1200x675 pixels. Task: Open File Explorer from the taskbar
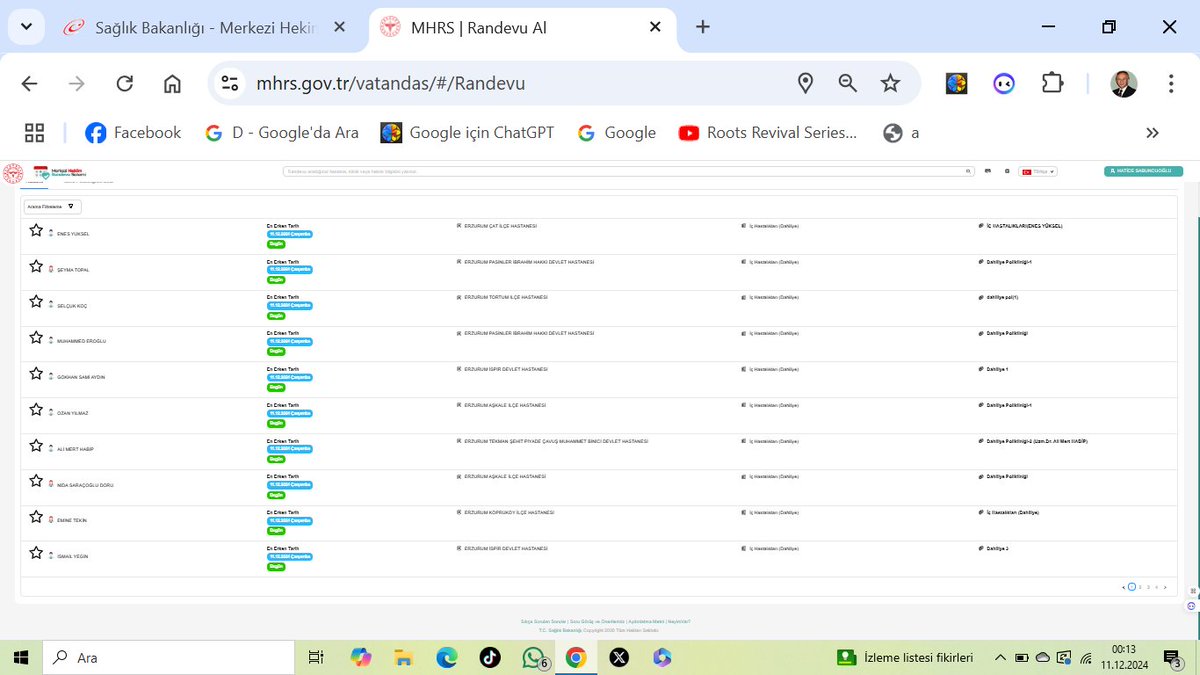tap(404, 657)
